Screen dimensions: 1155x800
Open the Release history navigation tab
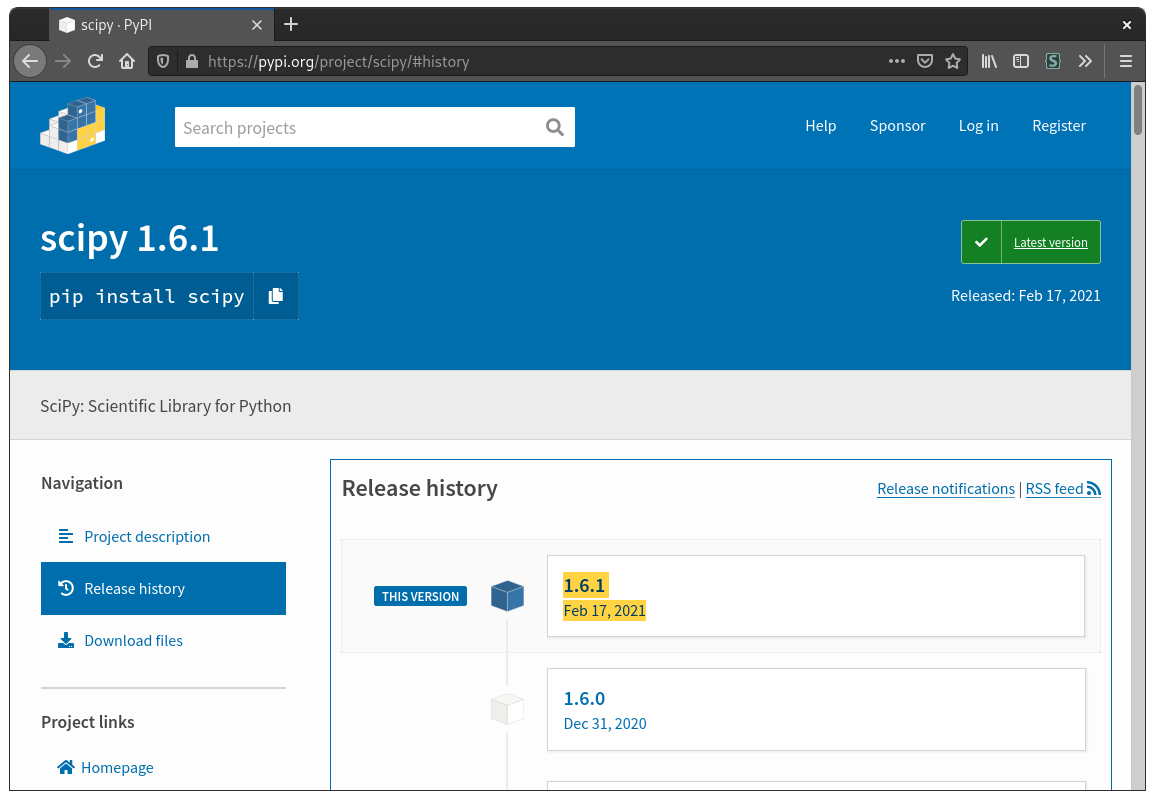[x=164, y=589]
